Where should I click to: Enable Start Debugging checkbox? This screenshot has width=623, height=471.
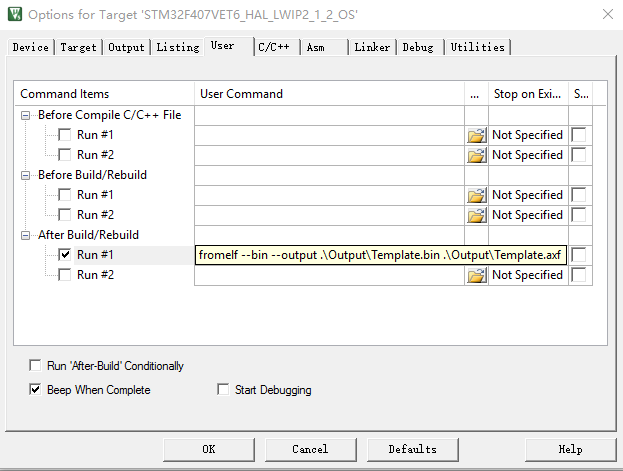223,390
